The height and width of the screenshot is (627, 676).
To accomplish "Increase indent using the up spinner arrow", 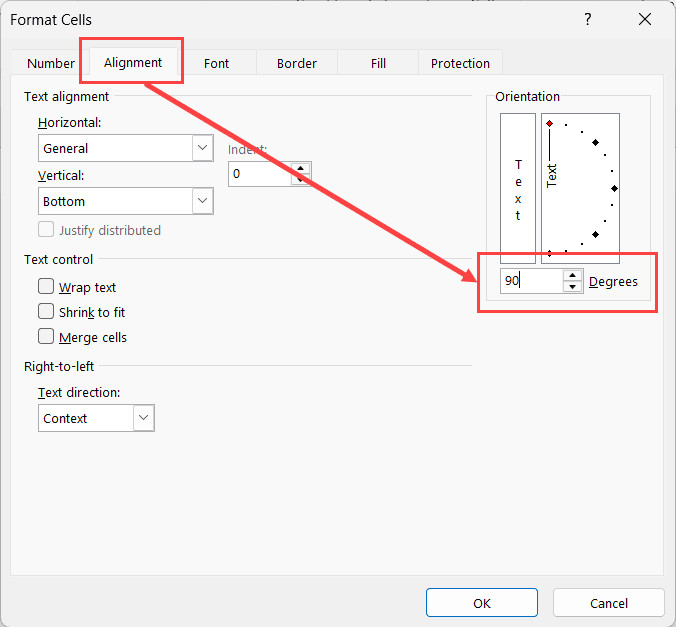I will pyautogui.click(x=301, y=168).
